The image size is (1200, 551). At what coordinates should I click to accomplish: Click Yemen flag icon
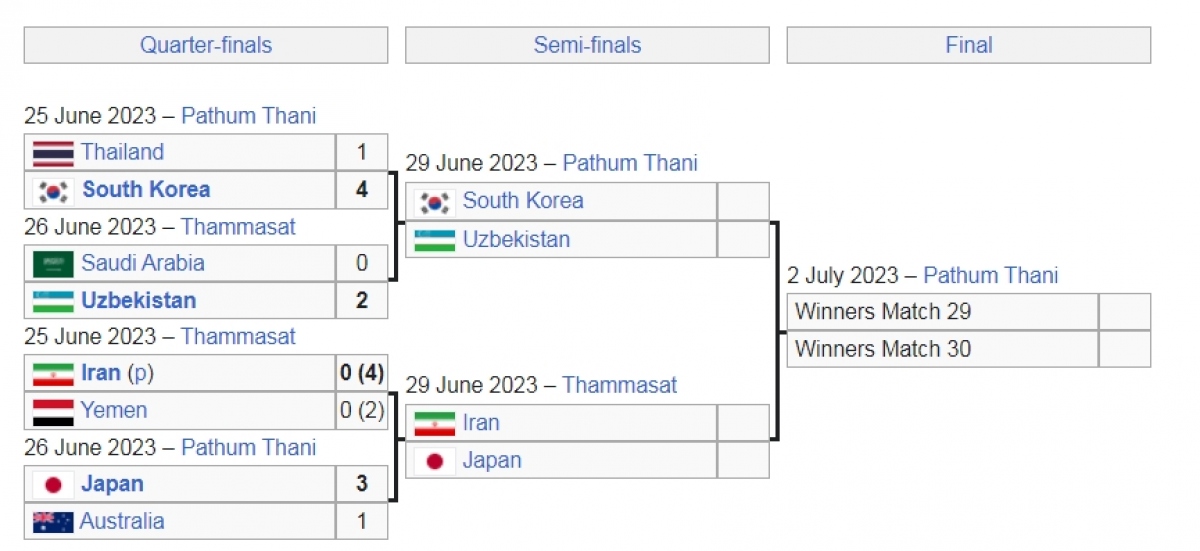pos(53,411)
